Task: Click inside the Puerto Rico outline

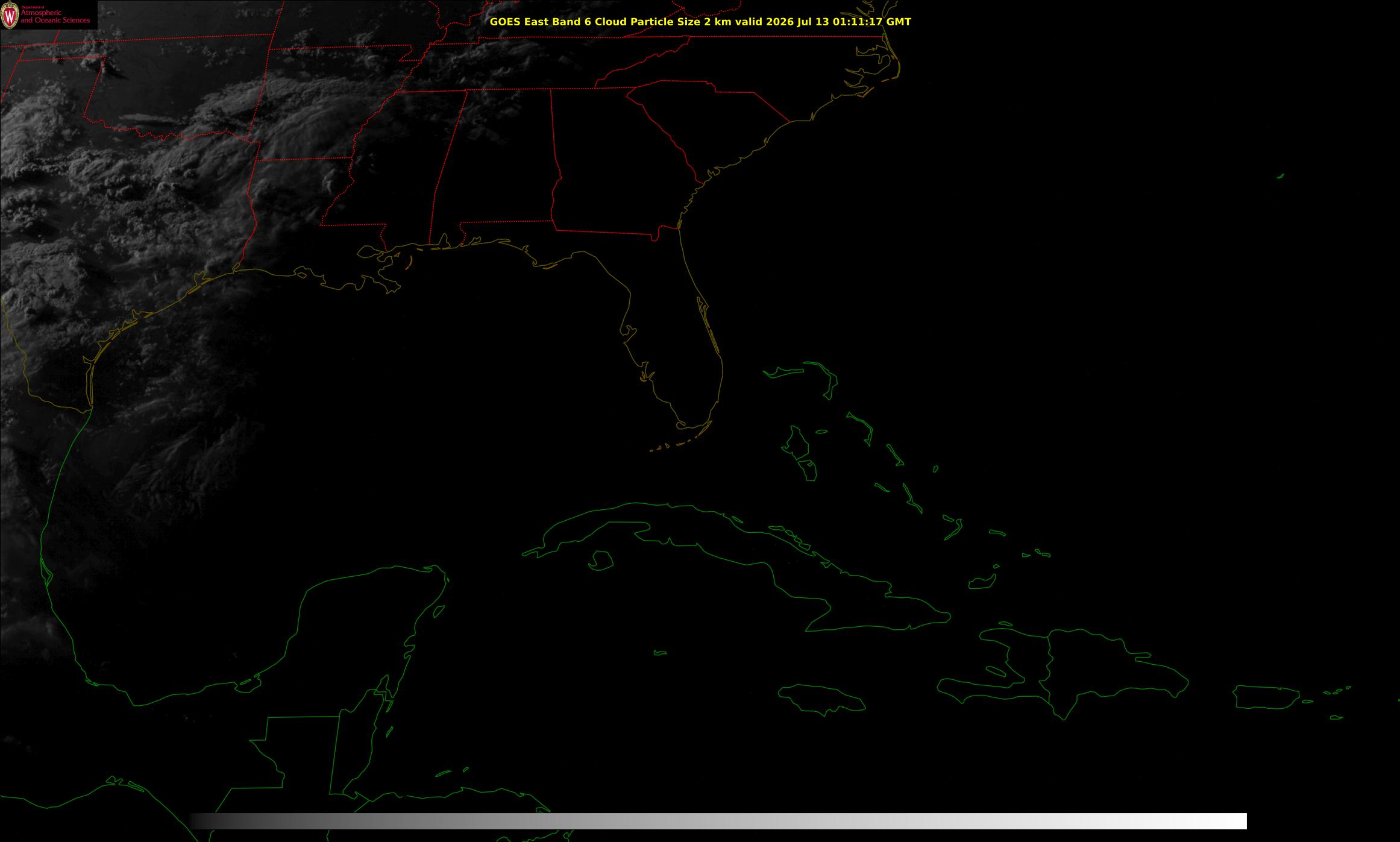Action: (x=1267, y=697)
